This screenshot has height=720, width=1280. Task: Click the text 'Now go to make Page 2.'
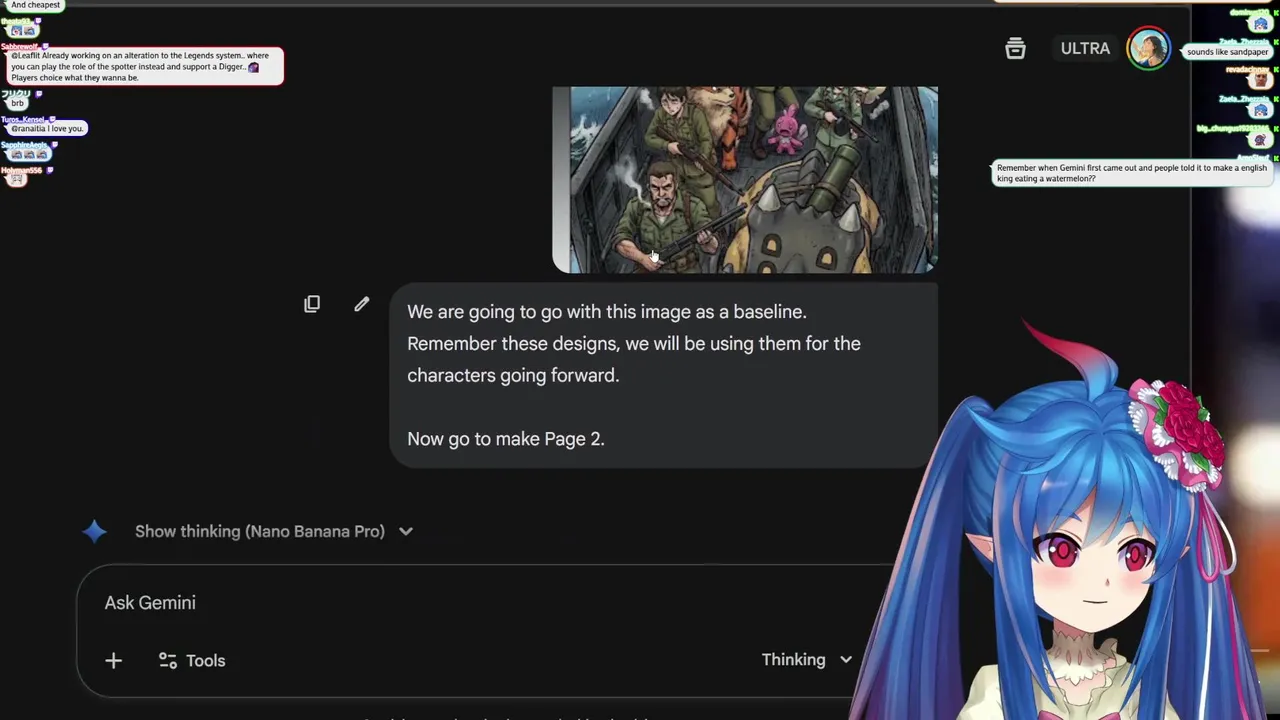pyautogui.click(x=506, y=439)
